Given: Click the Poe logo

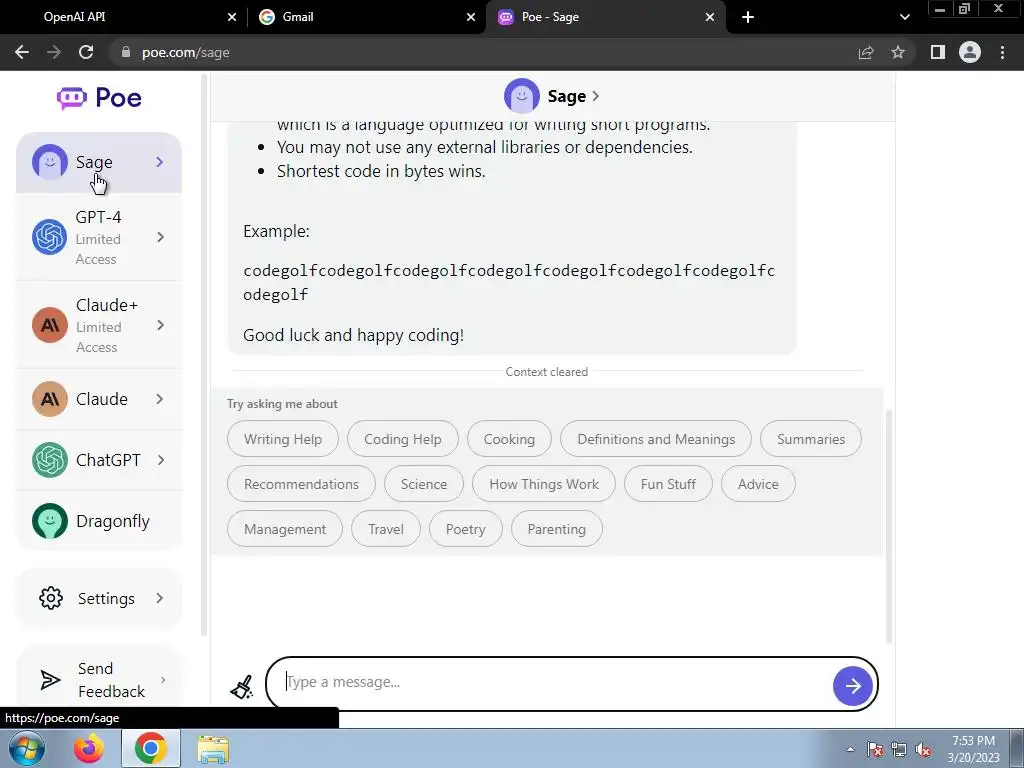Looking at the screenshot, I should [99, 98].
